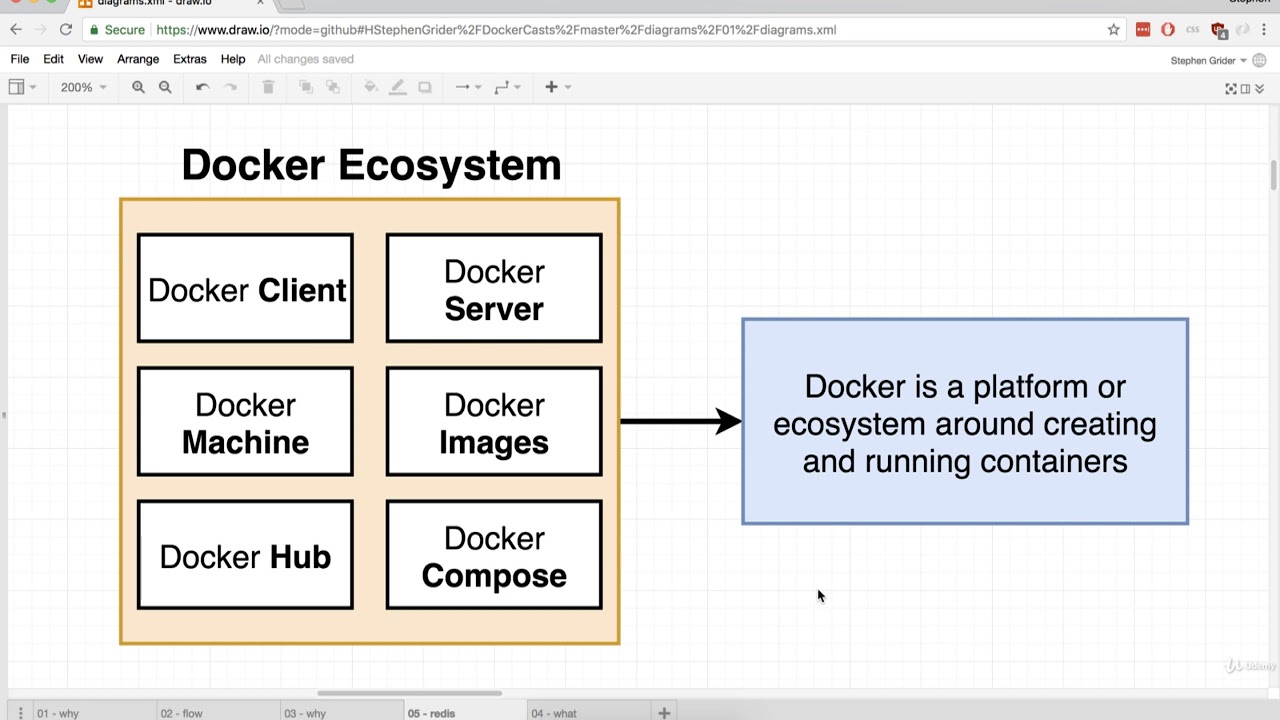Open the File menu
The width and height of the screenshot is (1280, 720).
point(19,59)
